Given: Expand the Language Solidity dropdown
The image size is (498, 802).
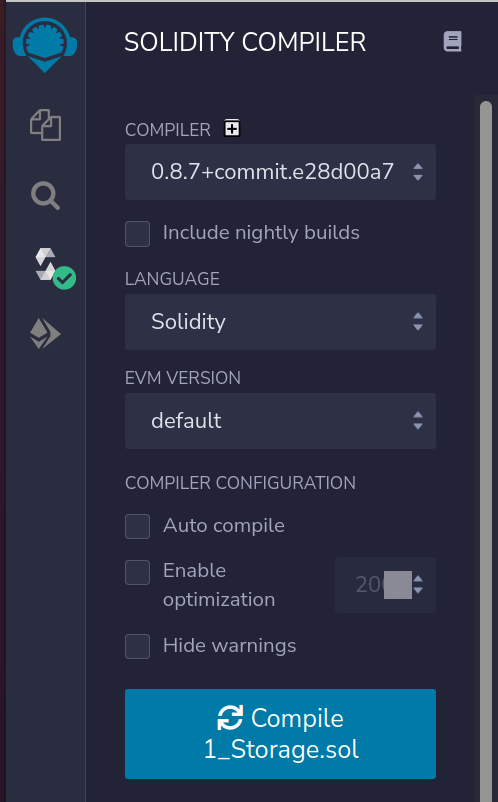Looking at the screenshot, I should pyautogui.click(x=280, y=322).
